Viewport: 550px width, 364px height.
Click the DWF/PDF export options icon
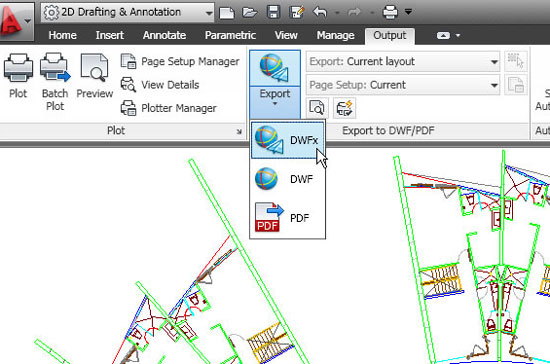coord(344,108)
